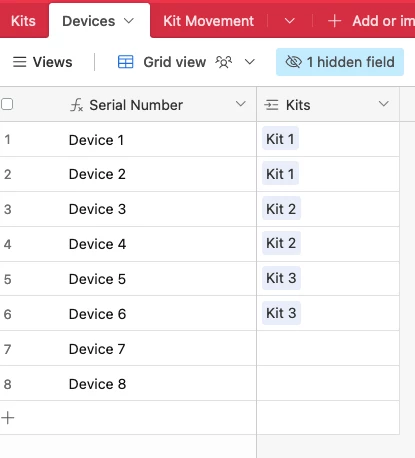Select the Kit 1 linked record in Device 1 row
The height and width of the screenshot is (458, 415).
click(x=280, y=139)
